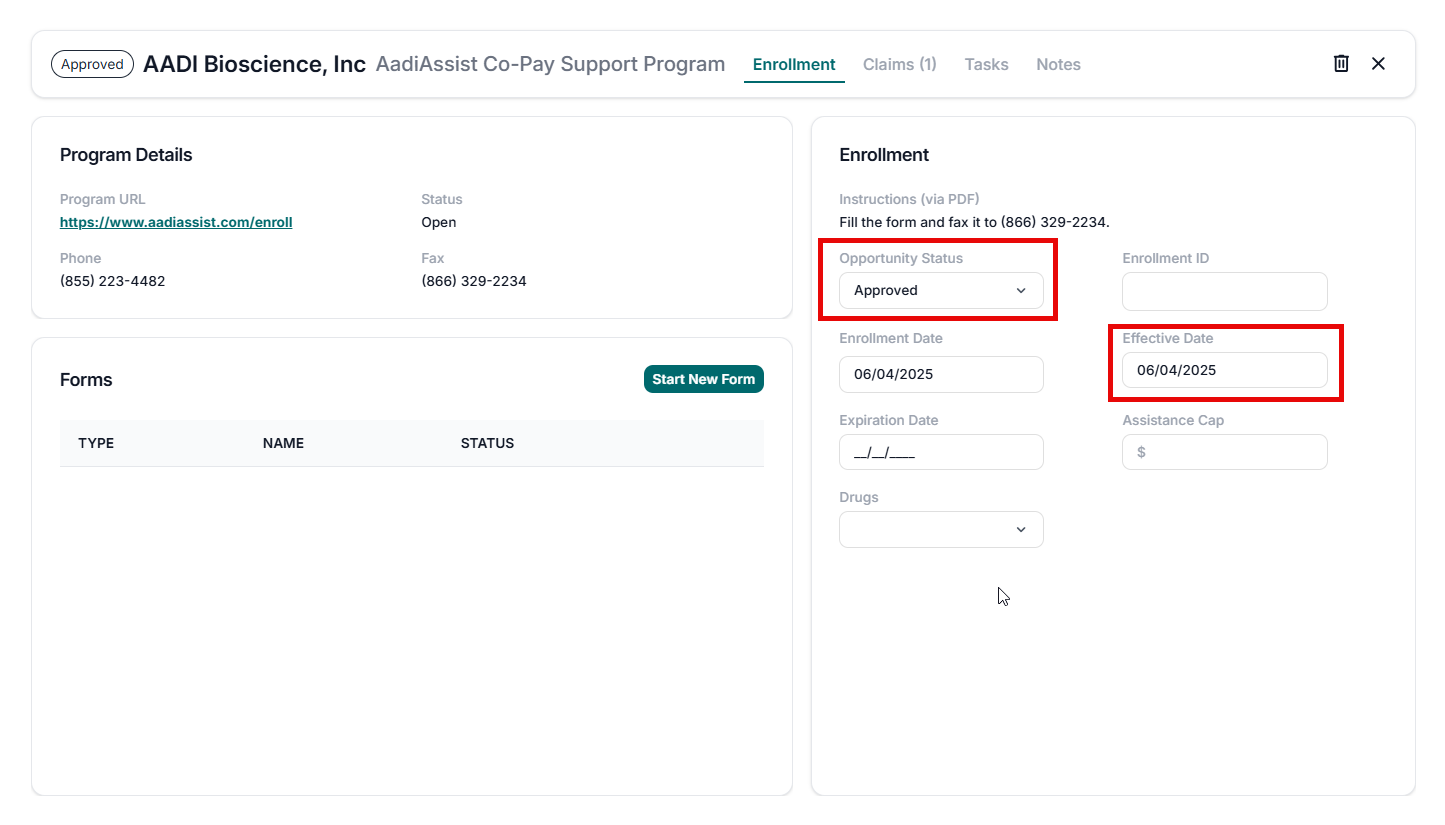Focus the Enrollment ID field
Screen dimensions: 1445x825
click(x=1224, y=292)
